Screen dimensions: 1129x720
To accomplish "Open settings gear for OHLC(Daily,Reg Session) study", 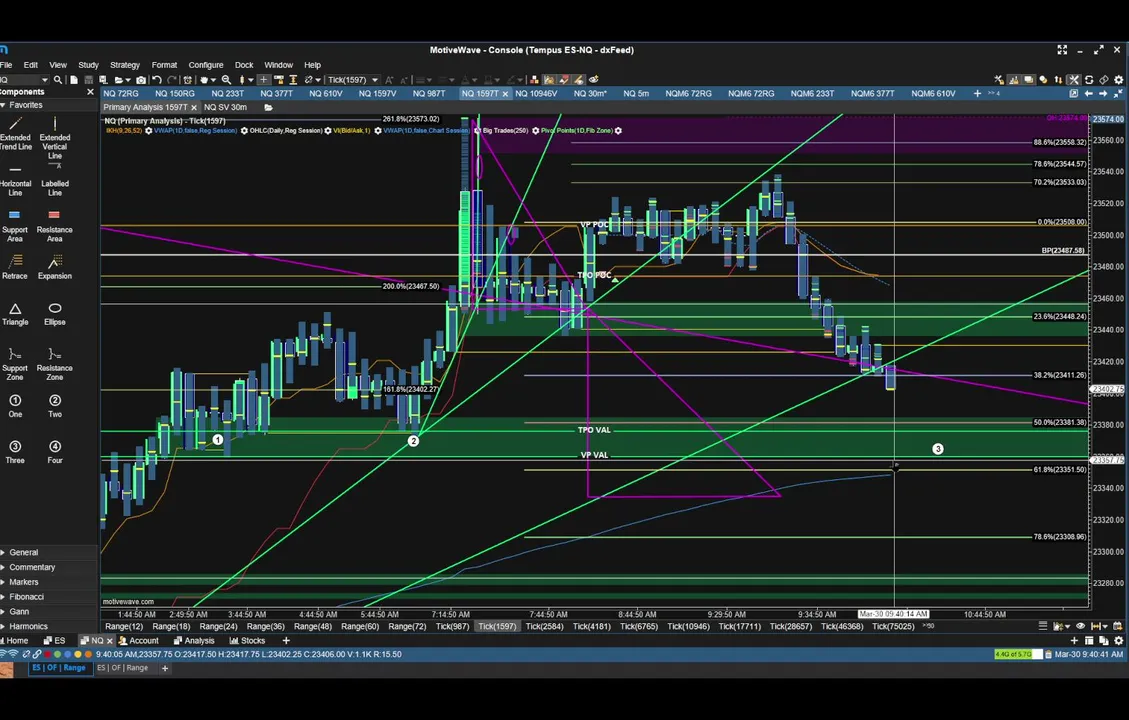I will point(328,131).
